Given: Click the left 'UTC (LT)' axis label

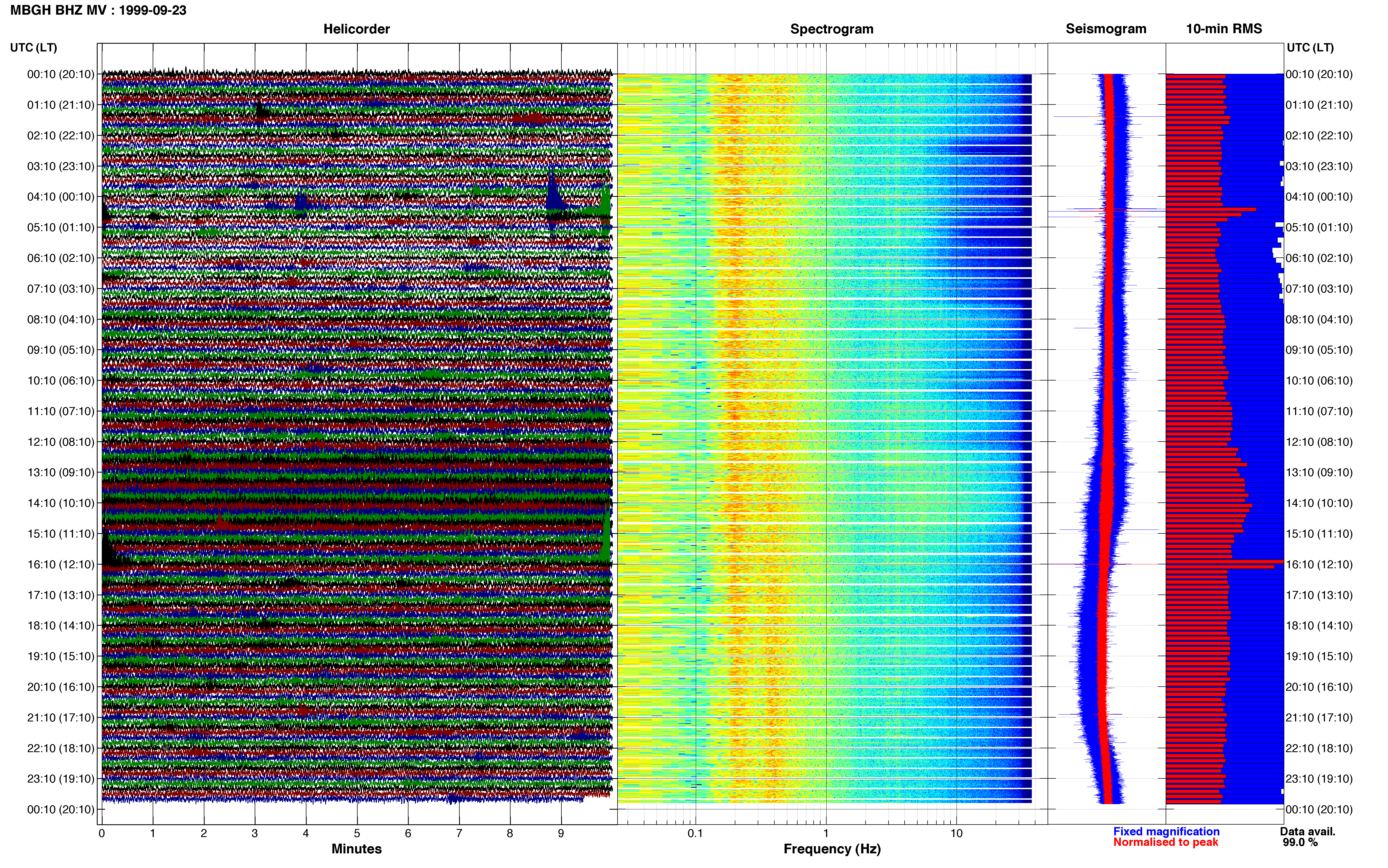Looking at the screenshot, I should tap(33, 48).
